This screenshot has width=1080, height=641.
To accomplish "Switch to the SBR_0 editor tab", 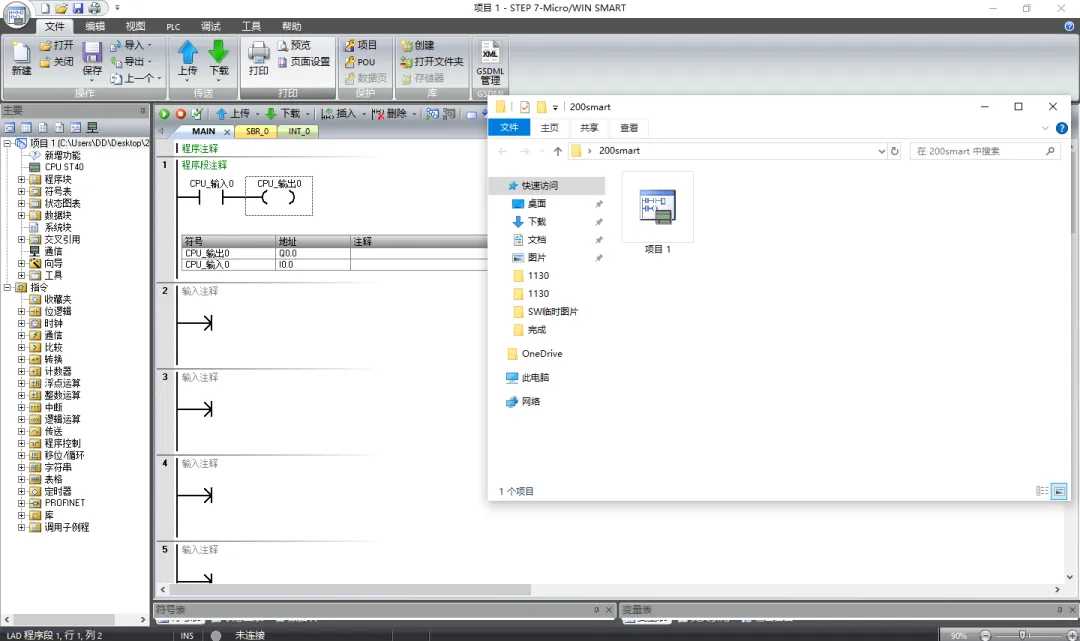I will click(x=257, y=132).
